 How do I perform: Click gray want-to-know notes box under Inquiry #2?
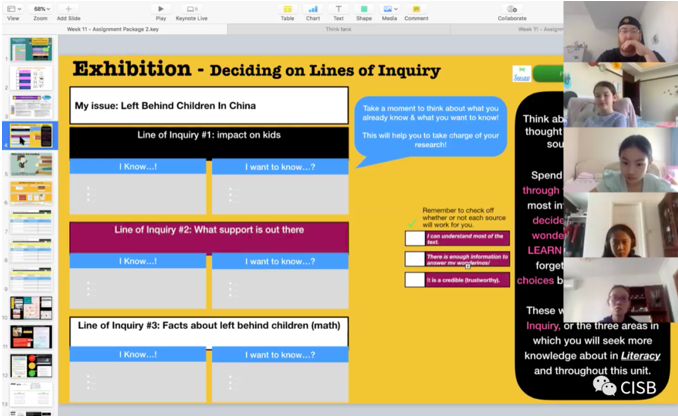click(x=280, y=288)
